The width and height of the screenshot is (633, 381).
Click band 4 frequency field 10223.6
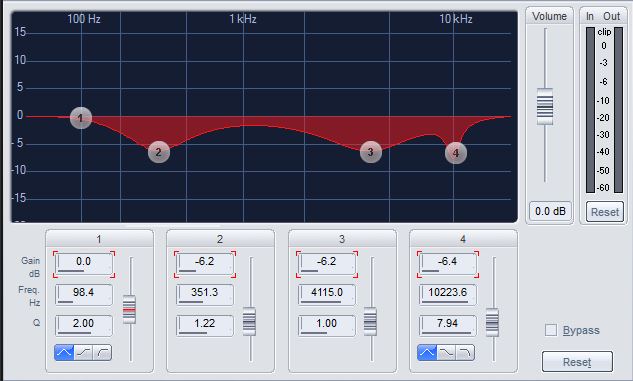click(448, 295)
